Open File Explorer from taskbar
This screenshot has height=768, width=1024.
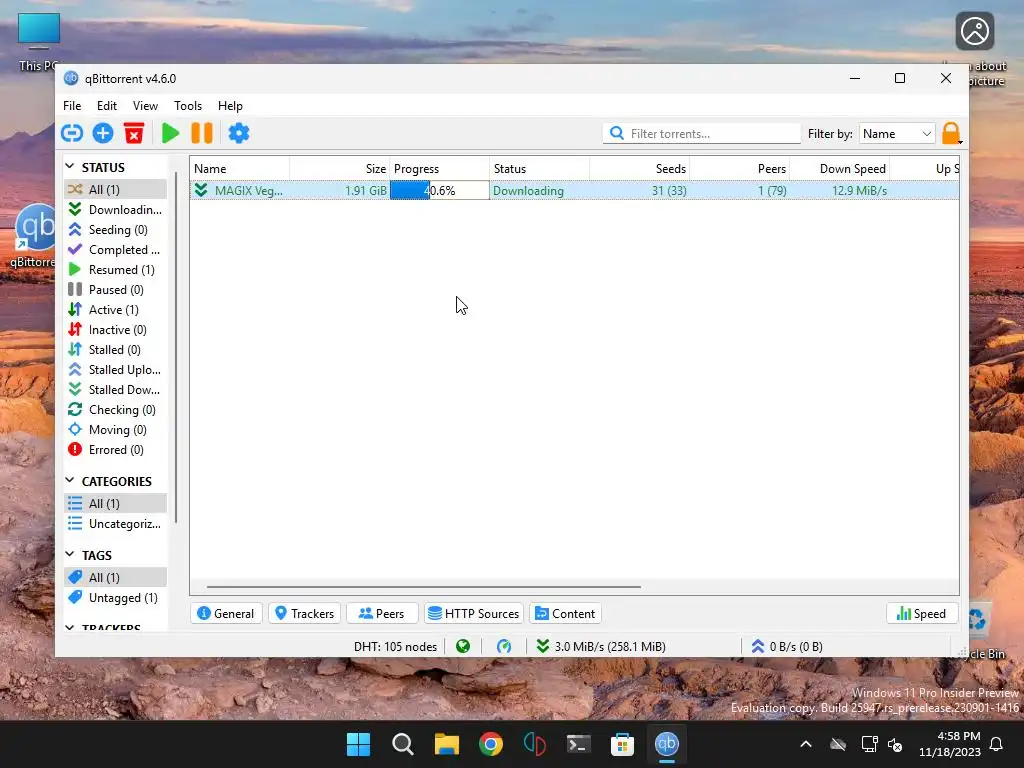447,744
